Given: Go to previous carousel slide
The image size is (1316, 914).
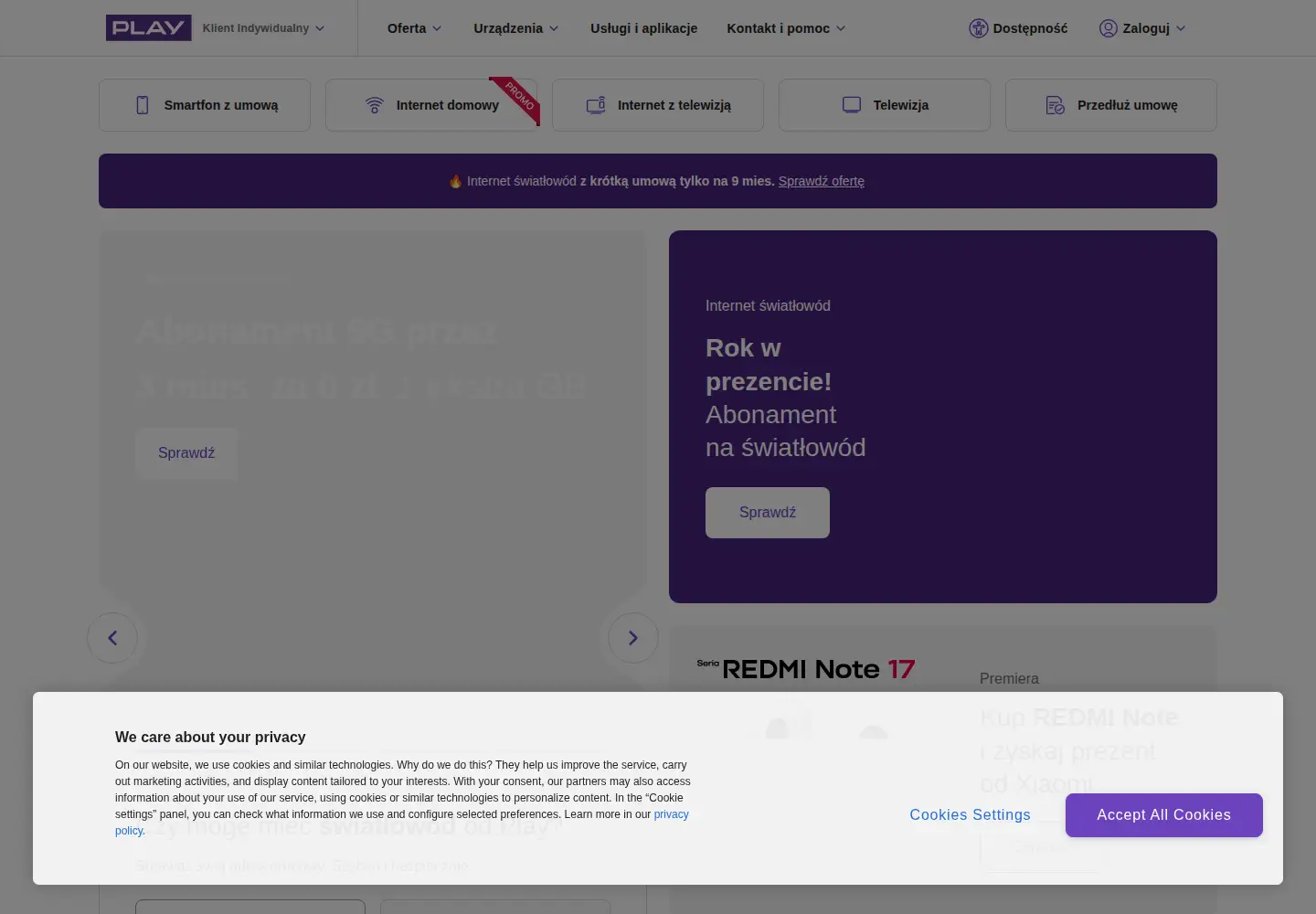Looking at the screenshot, I should coord(112,638).
